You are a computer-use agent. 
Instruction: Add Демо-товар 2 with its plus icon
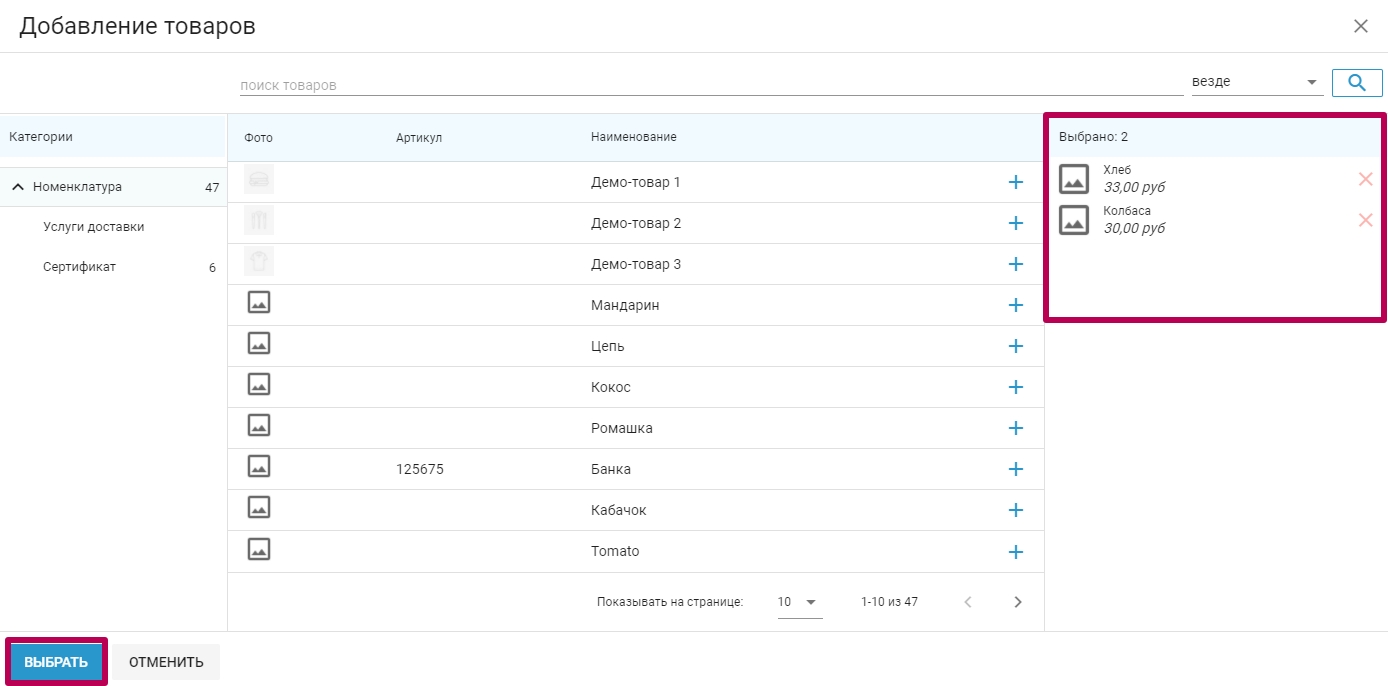pos(1016,223)
